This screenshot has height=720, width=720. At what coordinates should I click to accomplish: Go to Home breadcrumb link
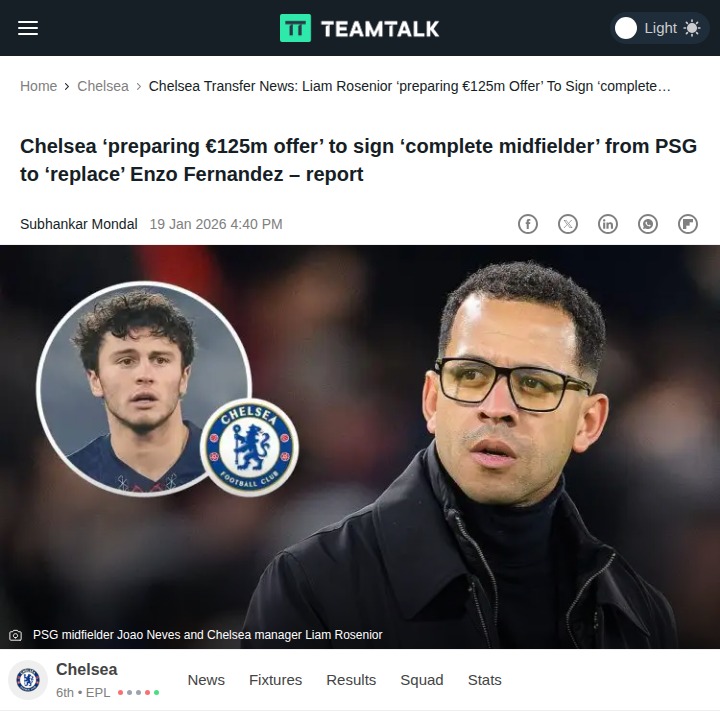pos(39,86)
